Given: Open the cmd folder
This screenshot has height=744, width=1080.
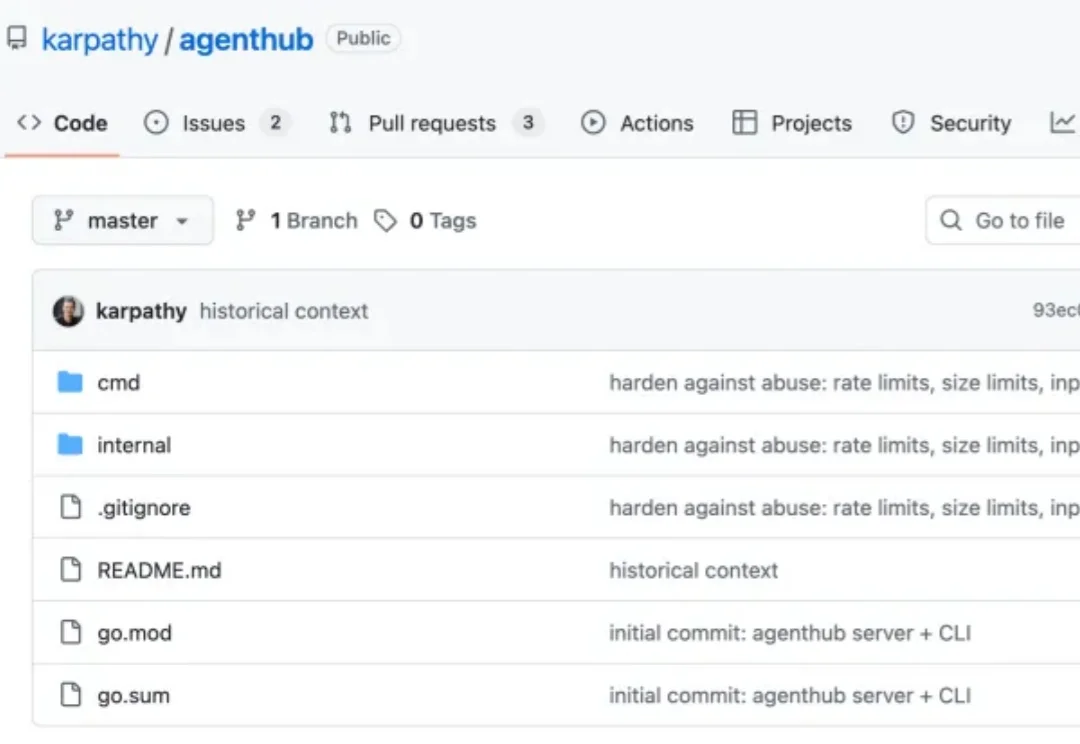Looking at the screenshot, I should pyautogui.click(x=120, y=382).
